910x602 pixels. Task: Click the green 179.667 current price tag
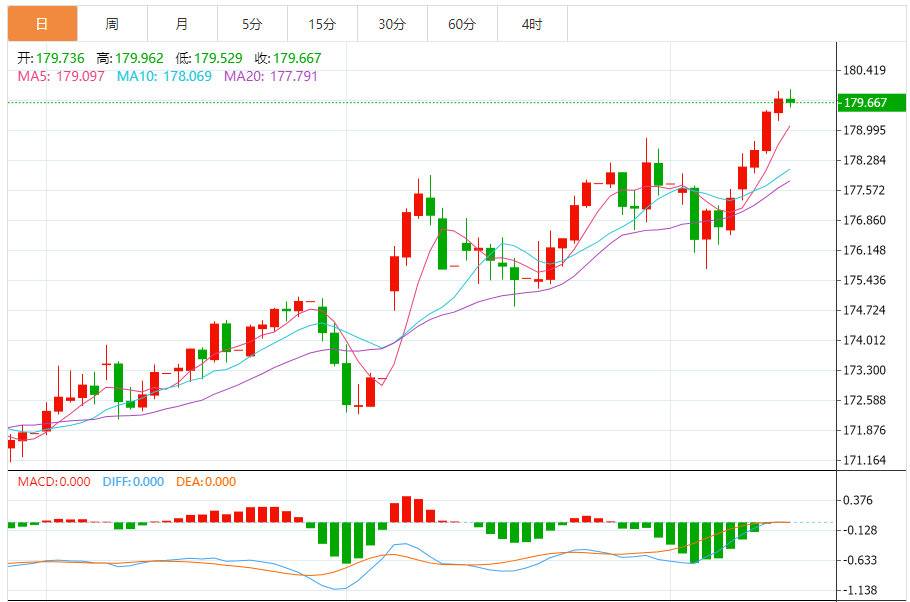click(x=871, y=103)
